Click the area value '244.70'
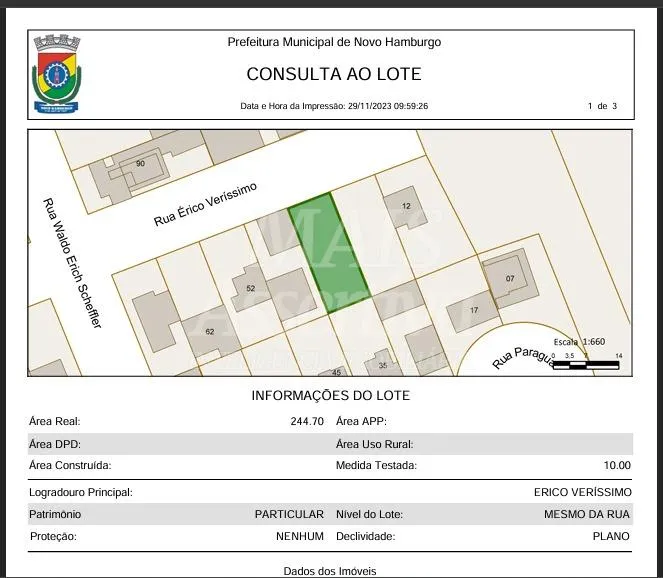Image resolution: width=663 pixels, height=578 pixels. click(307, 422)
